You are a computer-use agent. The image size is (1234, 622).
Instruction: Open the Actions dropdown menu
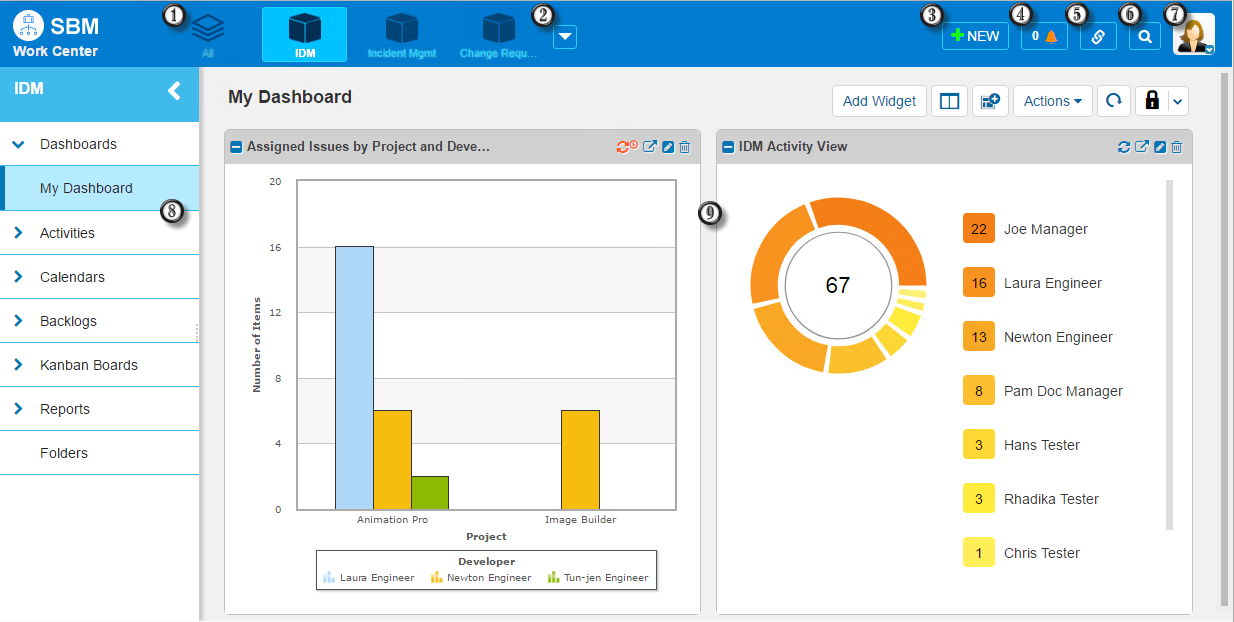(x=1054, y=101)
